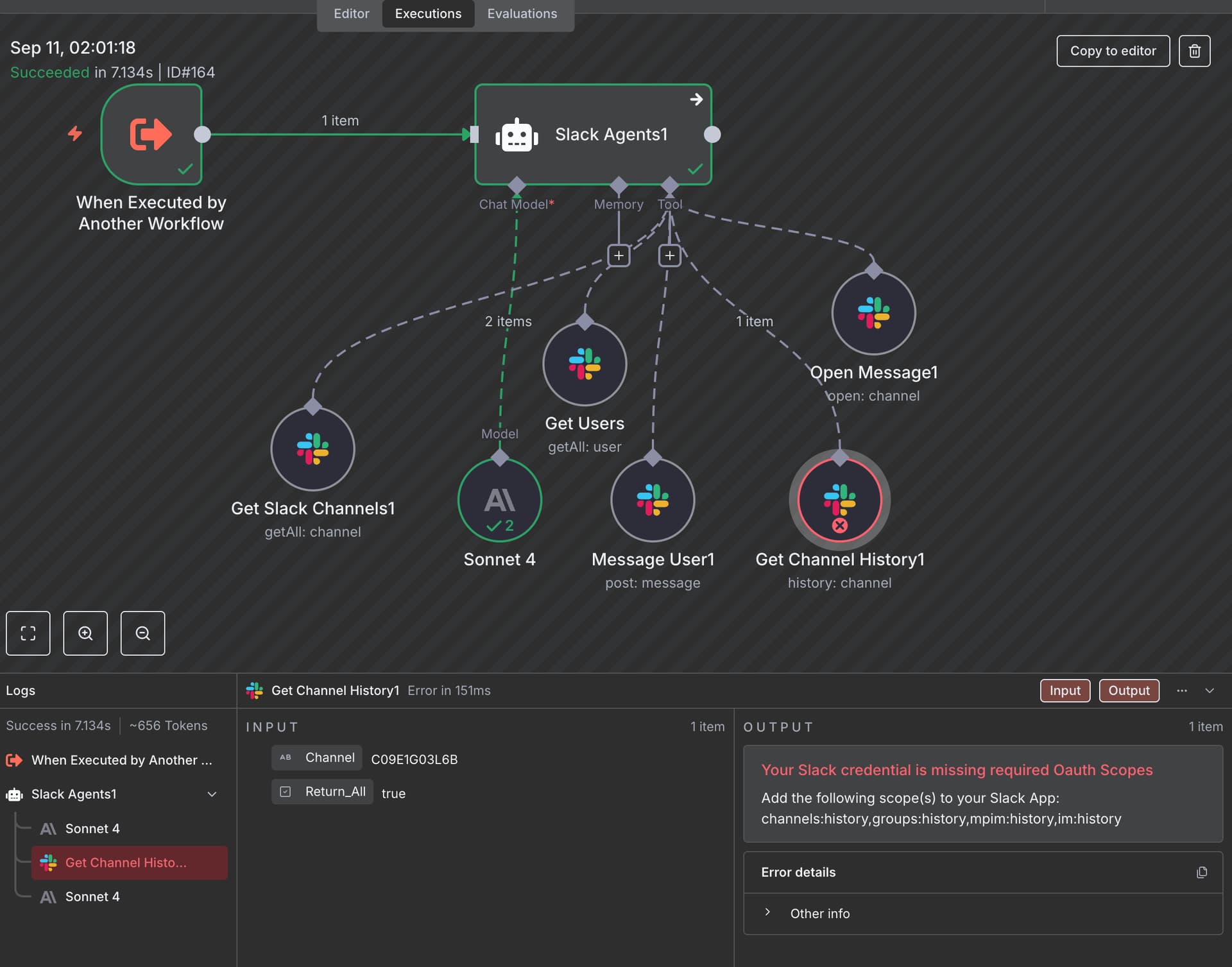Switch to the Evaluations tab
The width and height of the screenshot is (1232, 967).
(x=522, y=13)
